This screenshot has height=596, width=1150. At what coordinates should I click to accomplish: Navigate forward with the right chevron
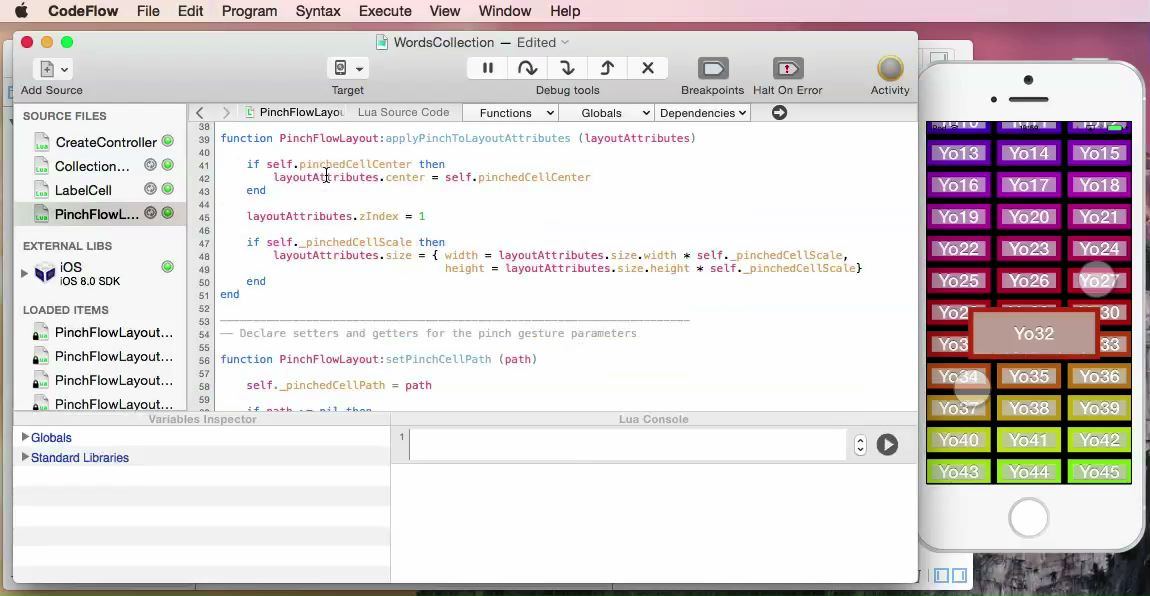226,113
